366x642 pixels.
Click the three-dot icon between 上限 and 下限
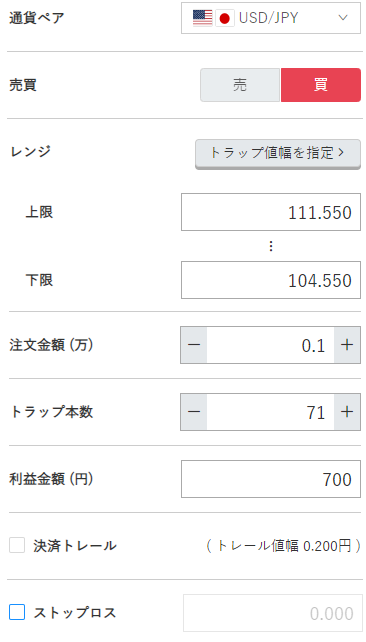[x=271, y=246]
